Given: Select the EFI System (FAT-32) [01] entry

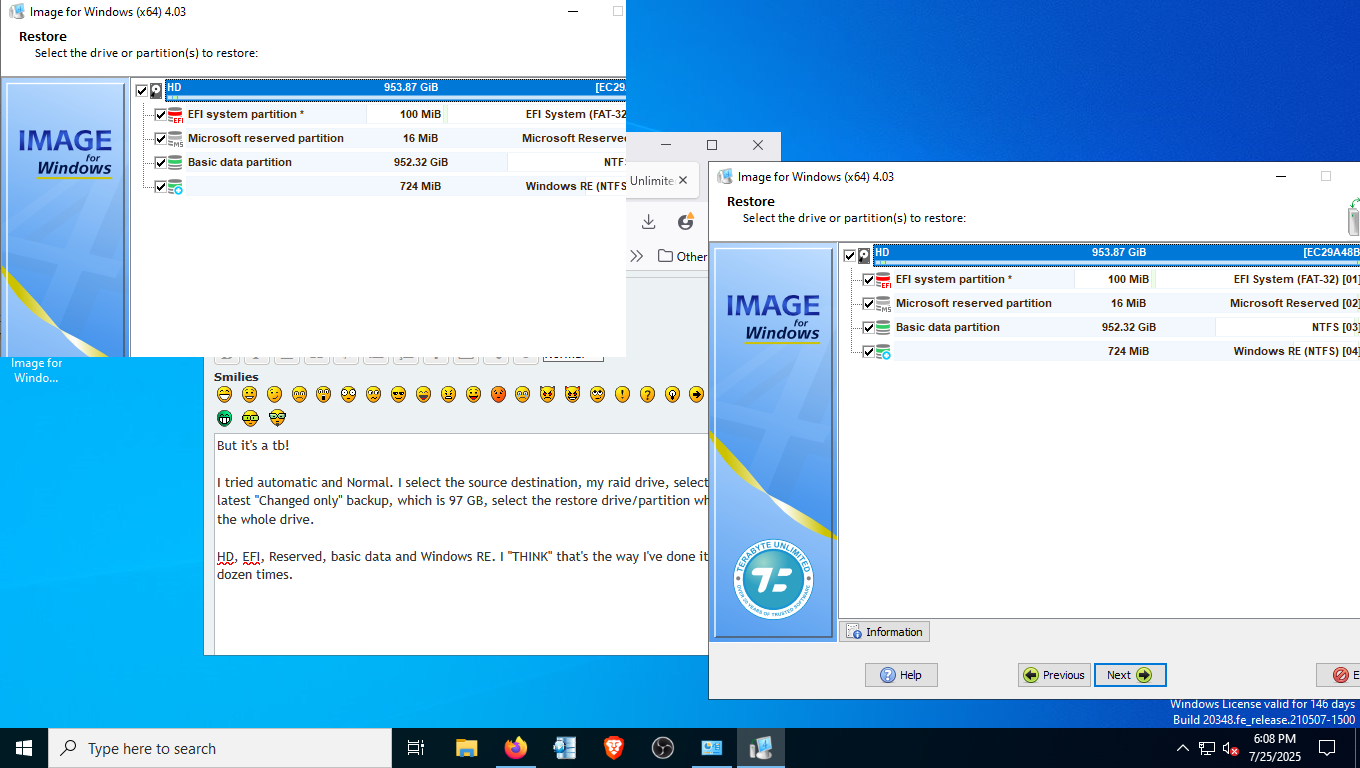Looking at the screenshot, I should click(1297, 280).
